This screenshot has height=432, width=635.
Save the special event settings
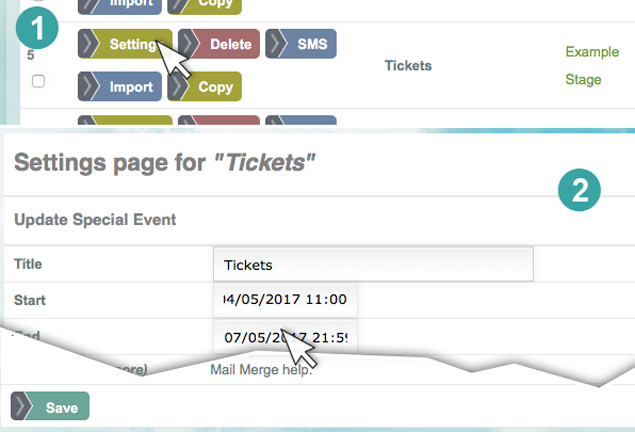pyautogui.click(x=50, y=406)
